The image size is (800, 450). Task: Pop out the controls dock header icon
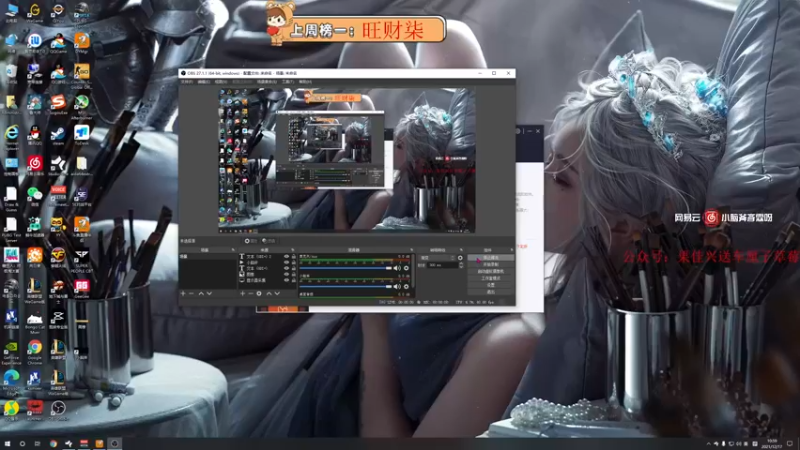(x=512, y=250)
